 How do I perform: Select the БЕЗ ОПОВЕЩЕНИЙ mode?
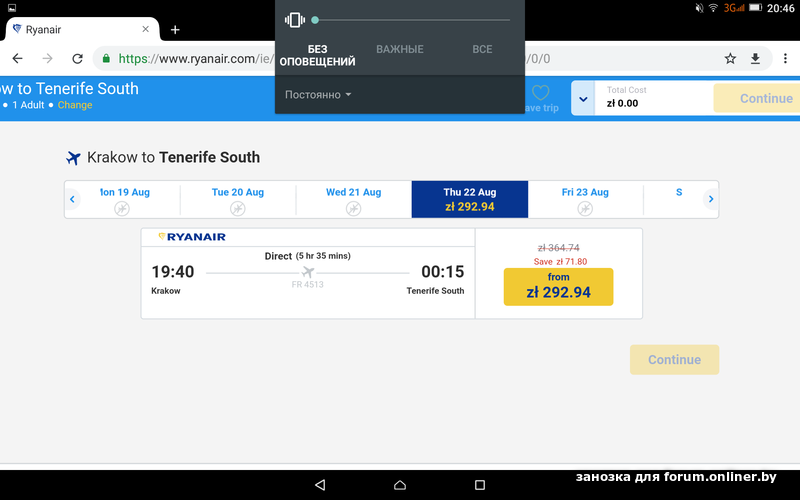[x=317, y=55]
